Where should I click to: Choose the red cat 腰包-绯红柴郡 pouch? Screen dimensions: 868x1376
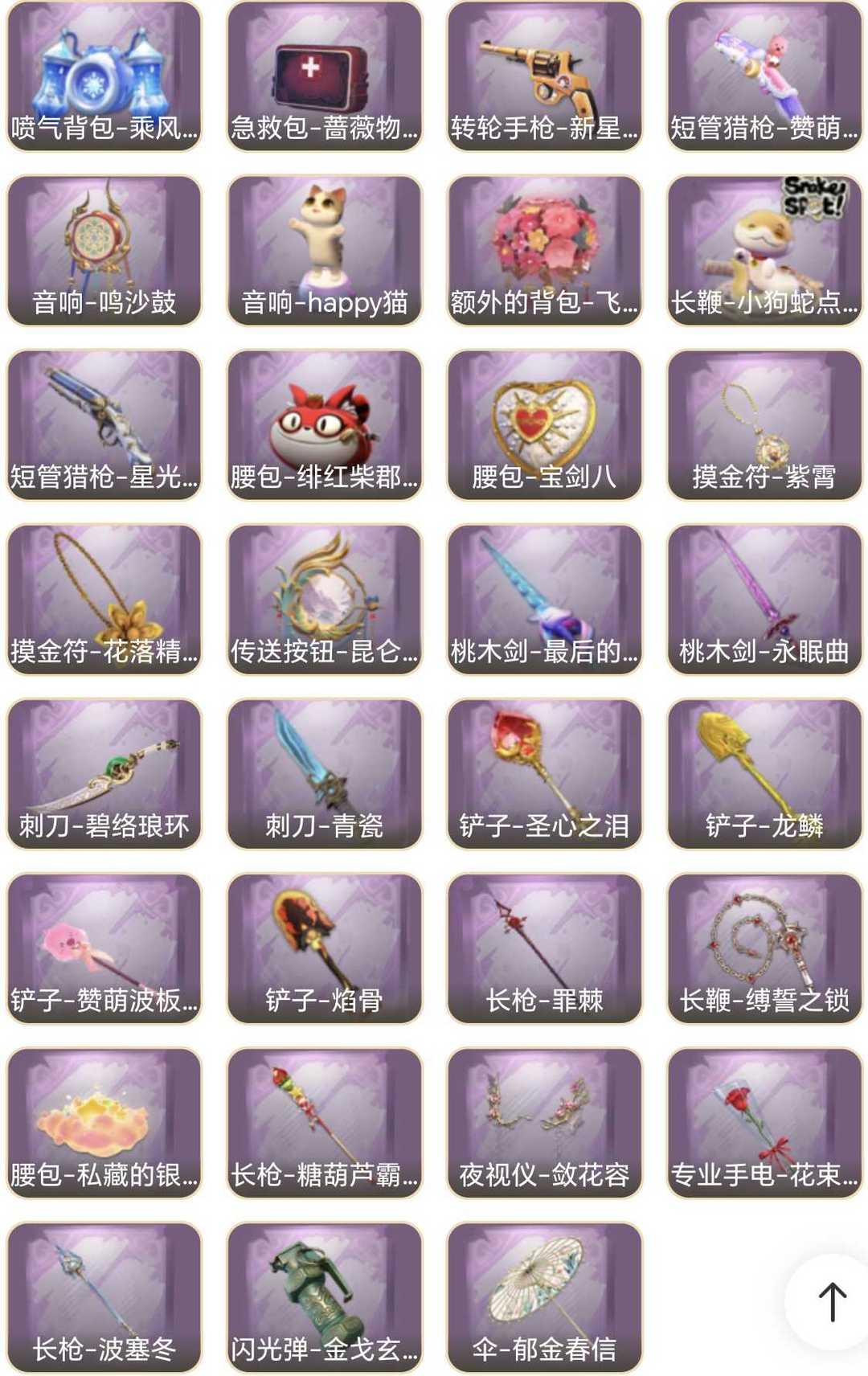click(x=325, y=425)
